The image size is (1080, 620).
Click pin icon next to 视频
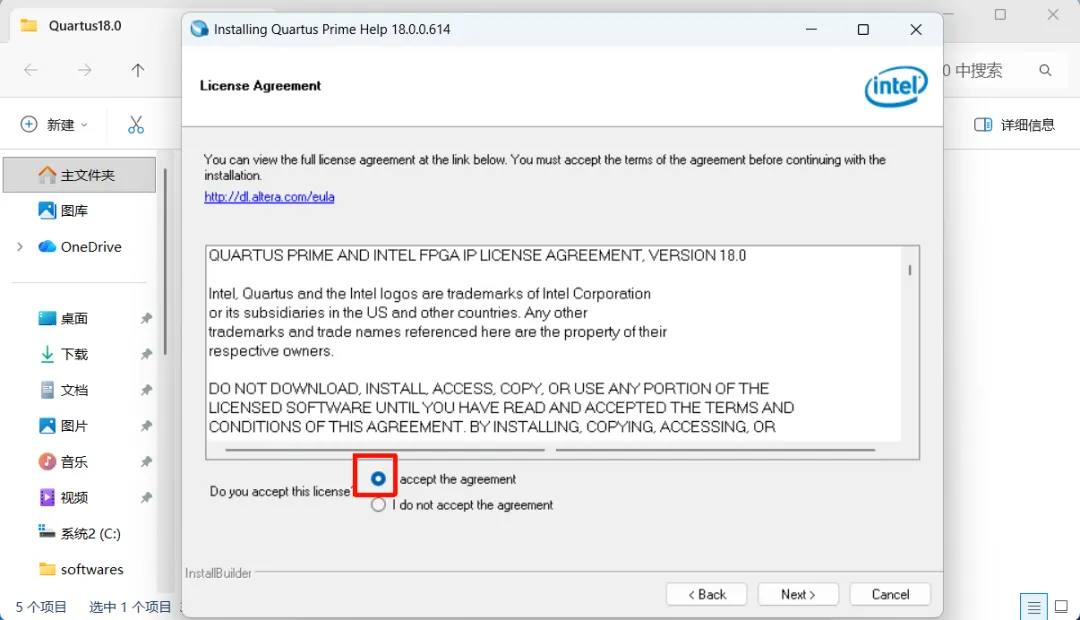coord(146,497)
